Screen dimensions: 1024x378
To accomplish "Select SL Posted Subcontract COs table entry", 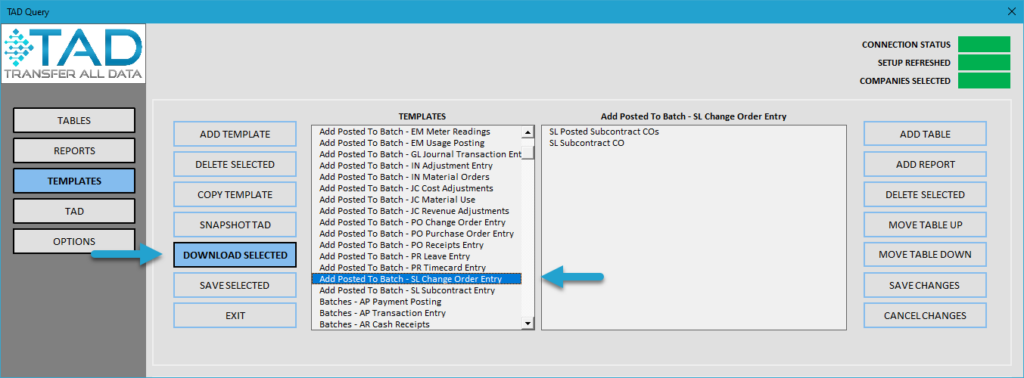I will [x=604, y=131].
